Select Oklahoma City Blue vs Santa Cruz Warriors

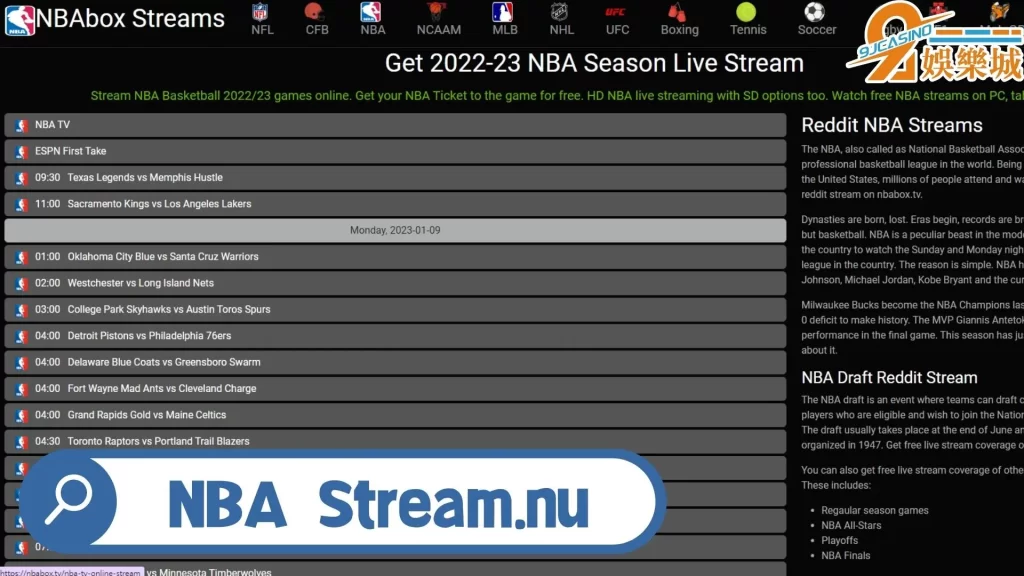[x=395, y=257]
